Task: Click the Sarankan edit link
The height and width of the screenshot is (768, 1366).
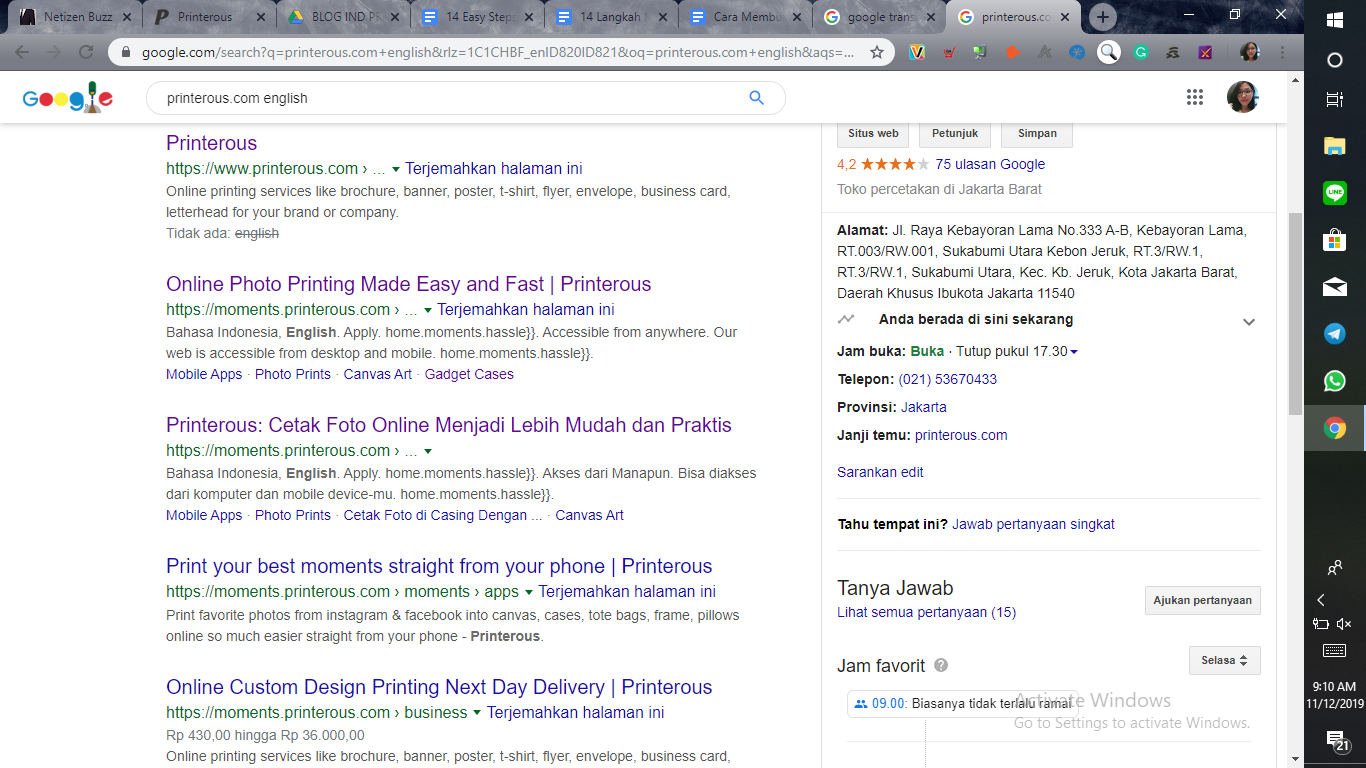Action: (880, 472)
